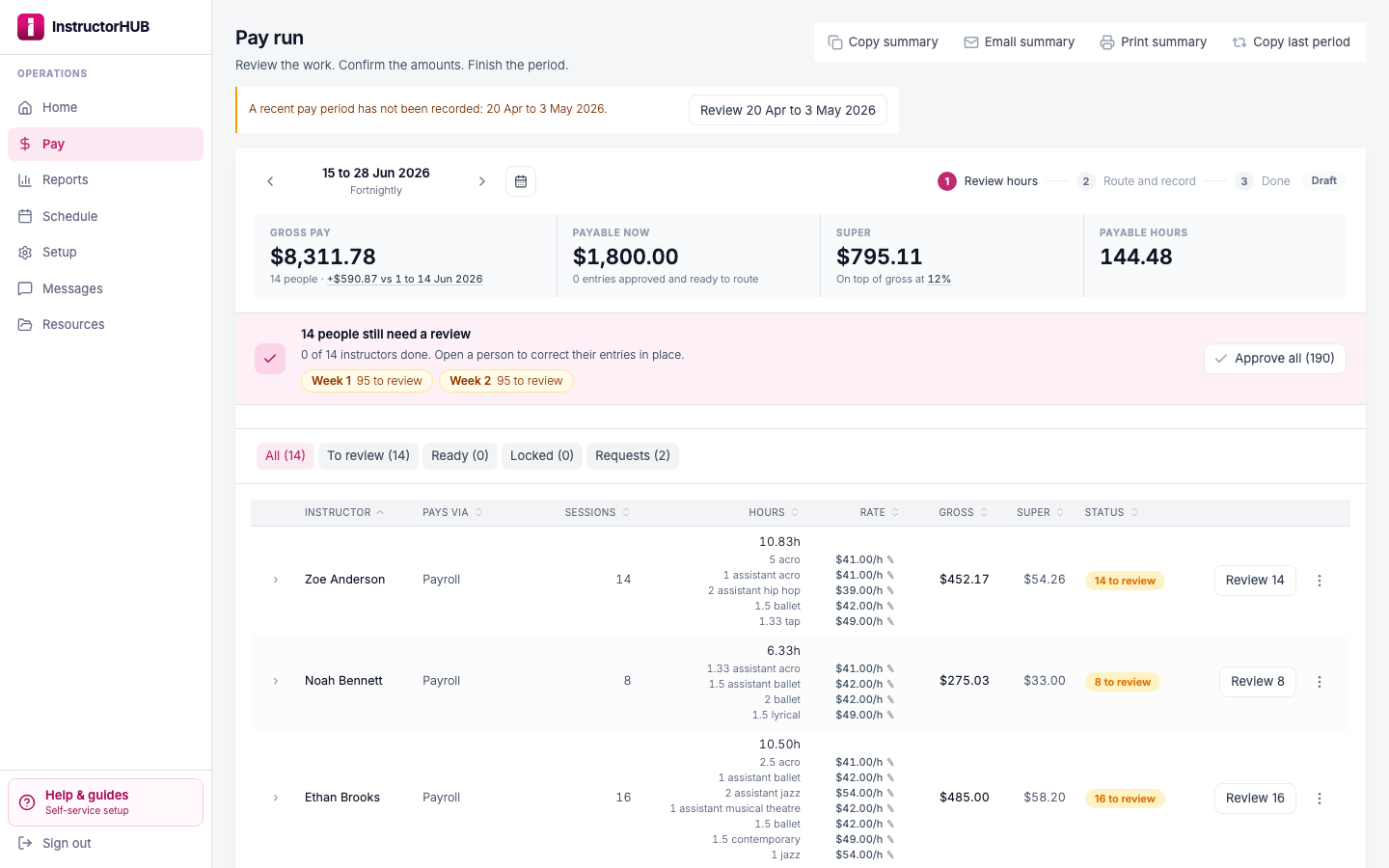Open Help & guides self-service setup
This screenshot has width=1389, height=868.
pyautogui.click(x=105, y=802)
